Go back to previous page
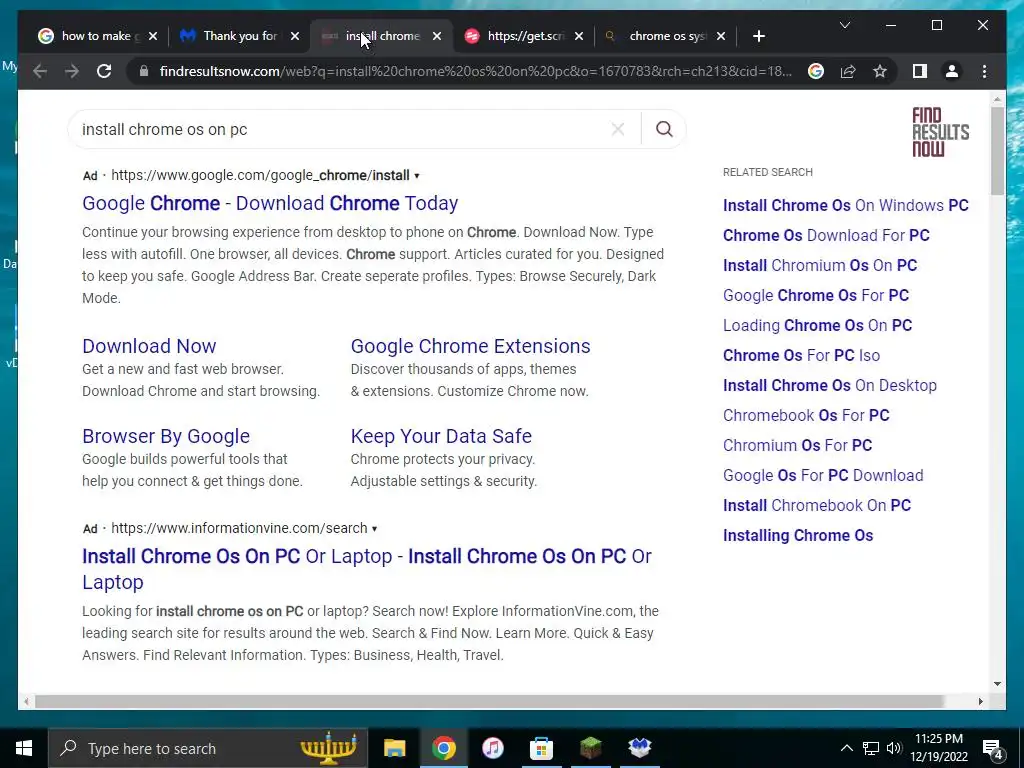This screenshot has width=1024, height=768. click(x=40, y=71)
